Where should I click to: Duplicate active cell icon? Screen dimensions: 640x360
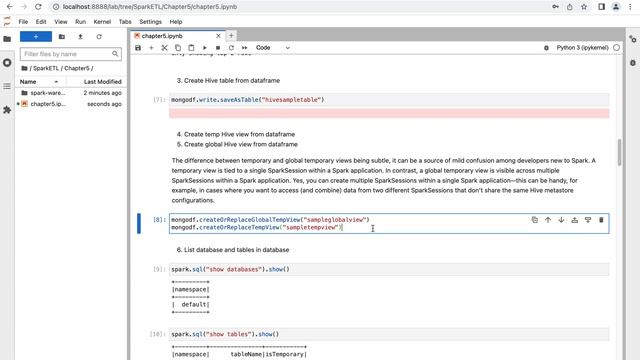(x=535, y=220)
